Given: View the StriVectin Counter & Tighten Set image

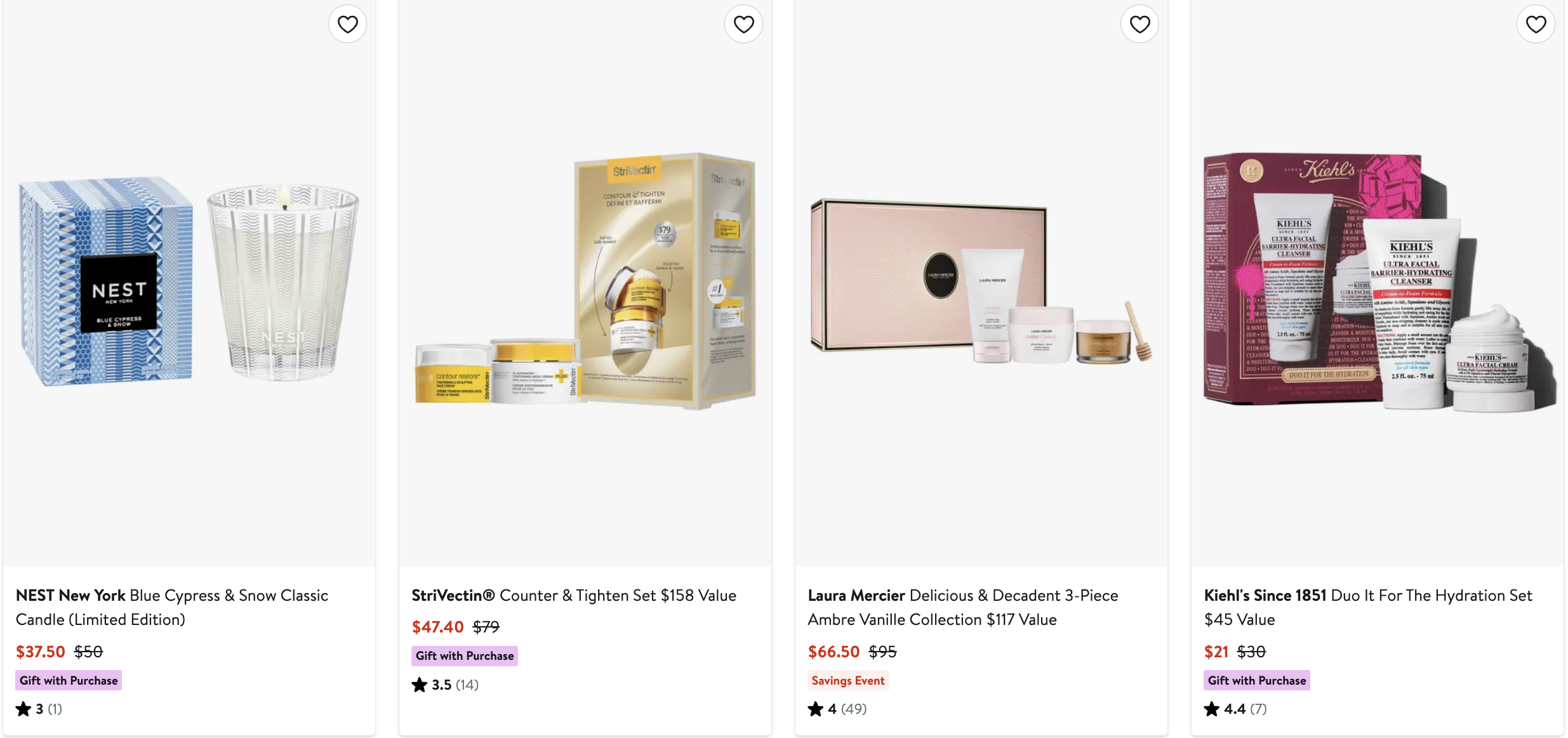Looking at the screenshot, I should click(585, 283).
